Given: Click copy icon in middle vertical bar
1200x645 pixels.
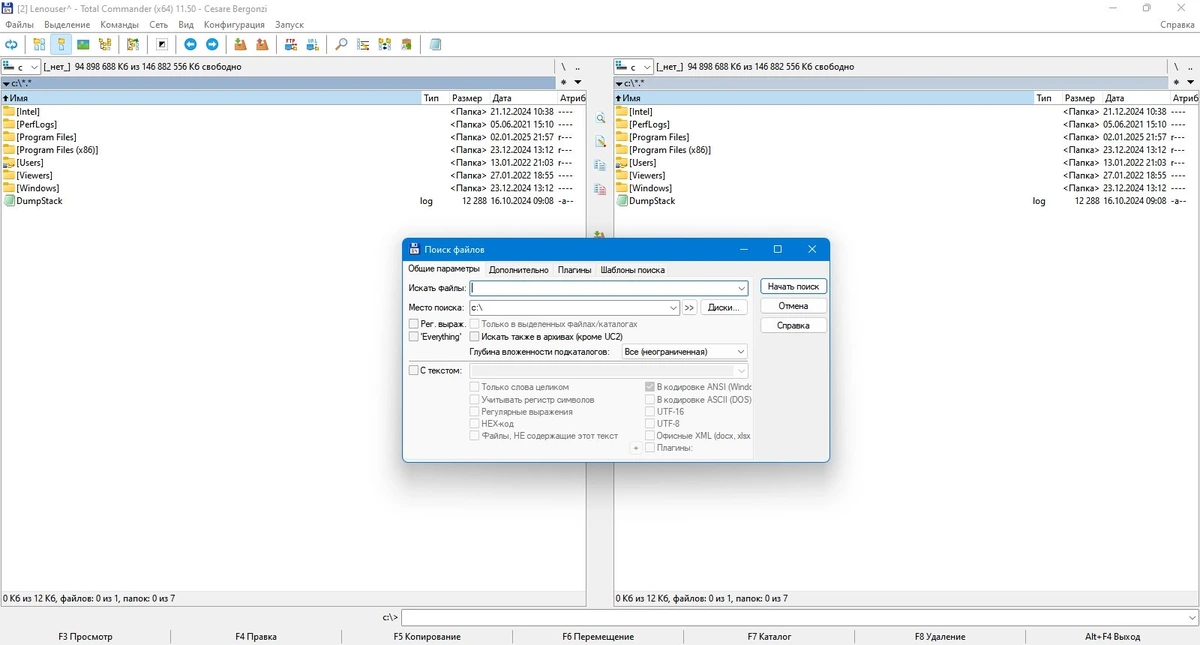Looking at the screenshot, I should 600,166.
